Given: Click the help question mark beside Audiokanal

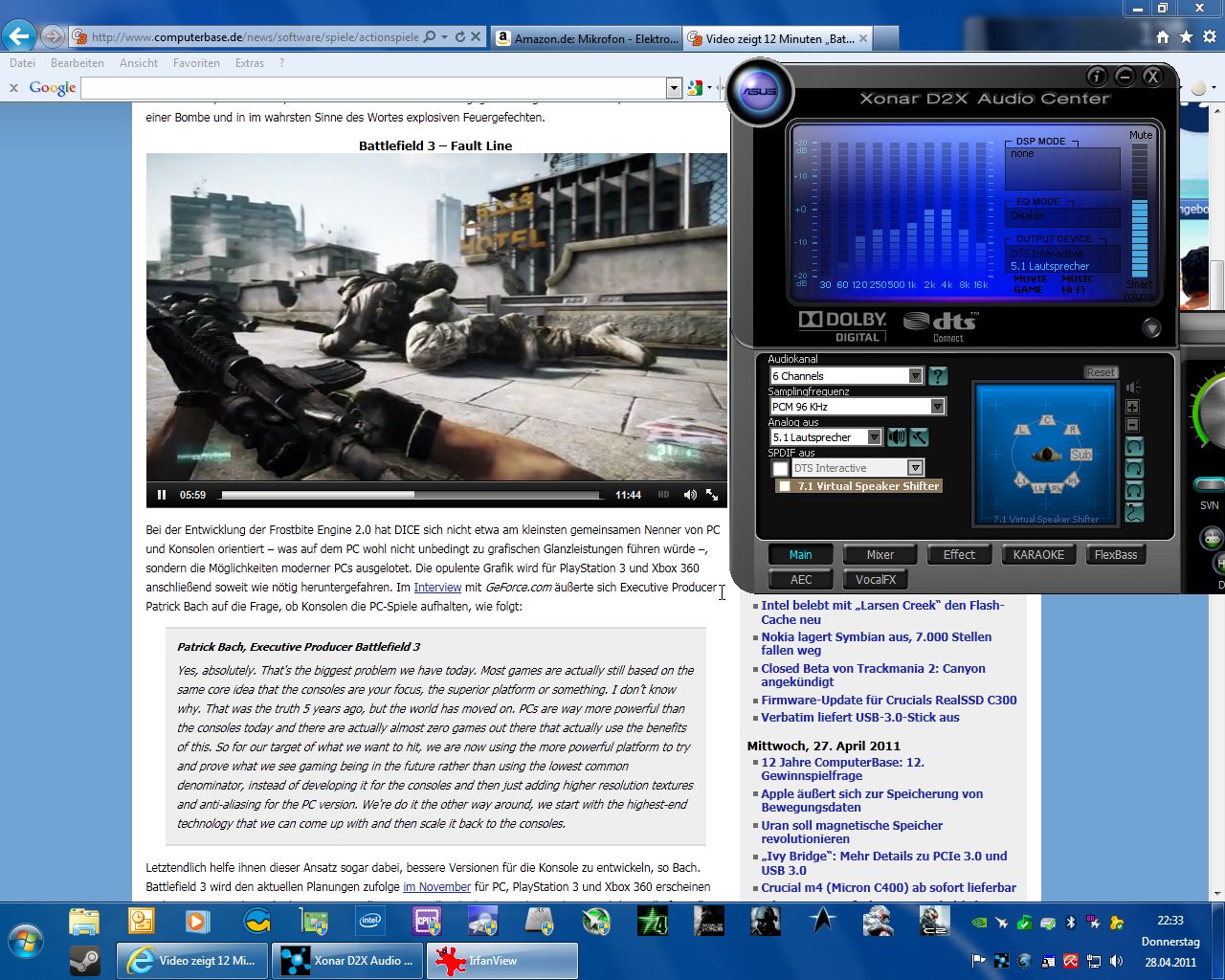Looking at the screenshot, I should 938,376.
